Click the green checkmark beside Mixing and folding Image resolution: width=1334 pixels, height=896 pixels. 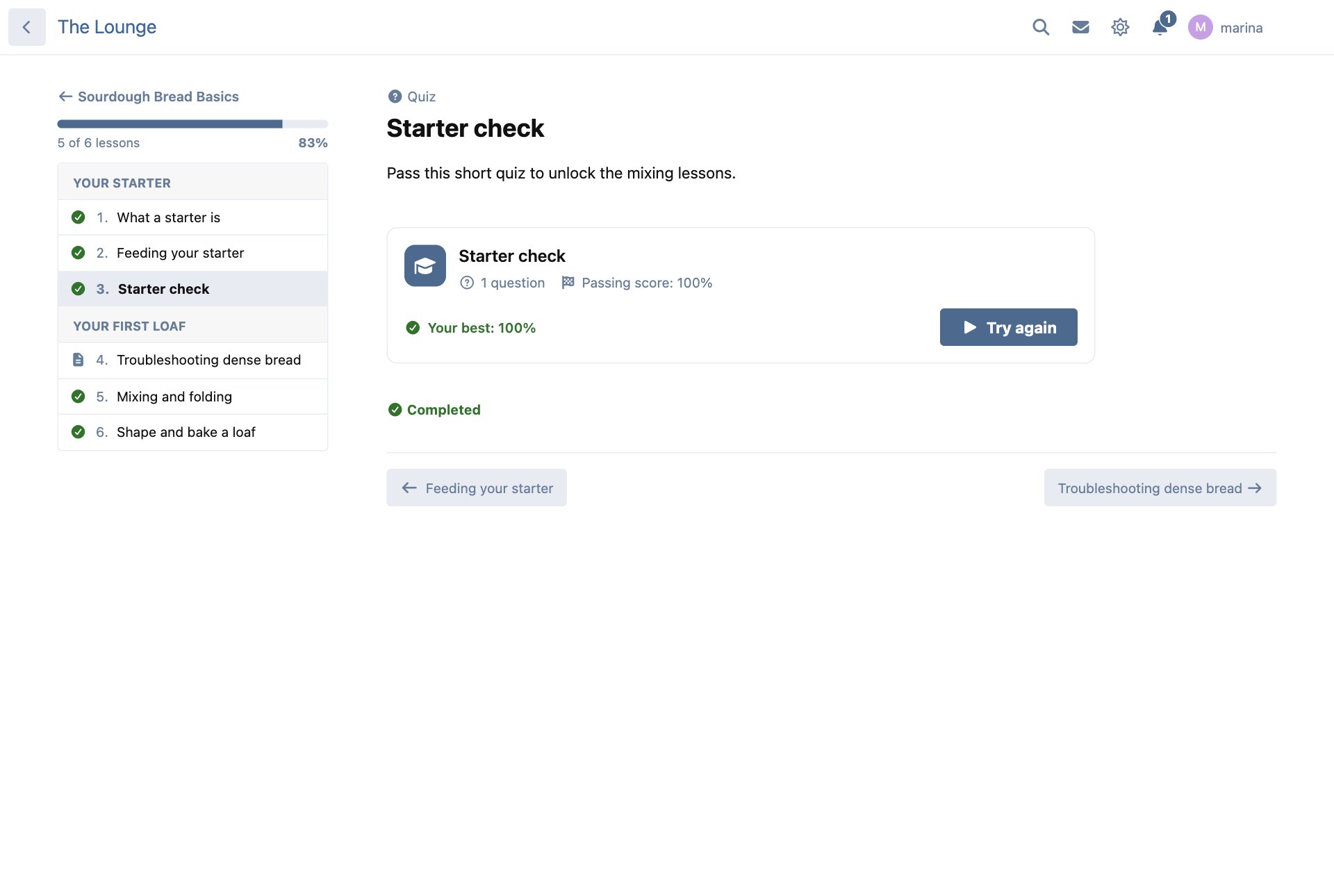(x=79, y=397)
